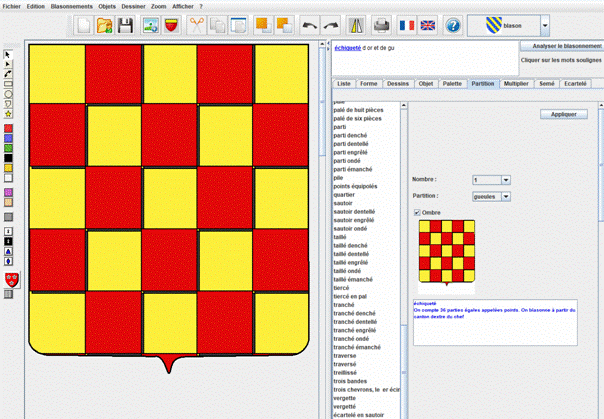Click the undo arrow icon
Viewport: 604px width, 419px height.
click(309, 25)
